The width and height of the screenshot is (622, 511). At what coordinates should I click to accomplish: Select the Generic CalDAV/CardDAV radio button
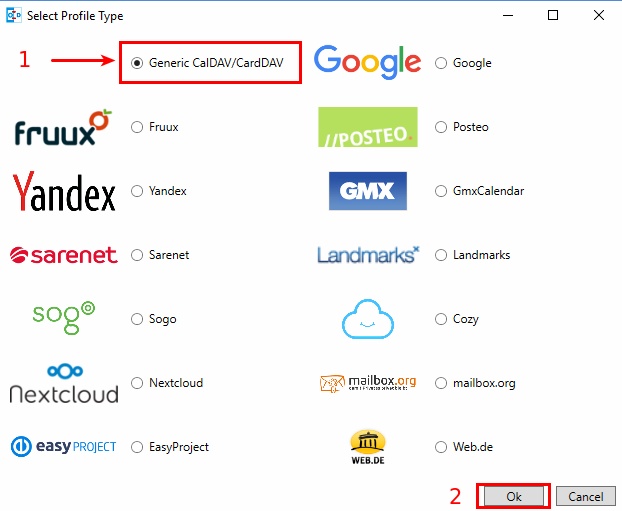[137, 63]
